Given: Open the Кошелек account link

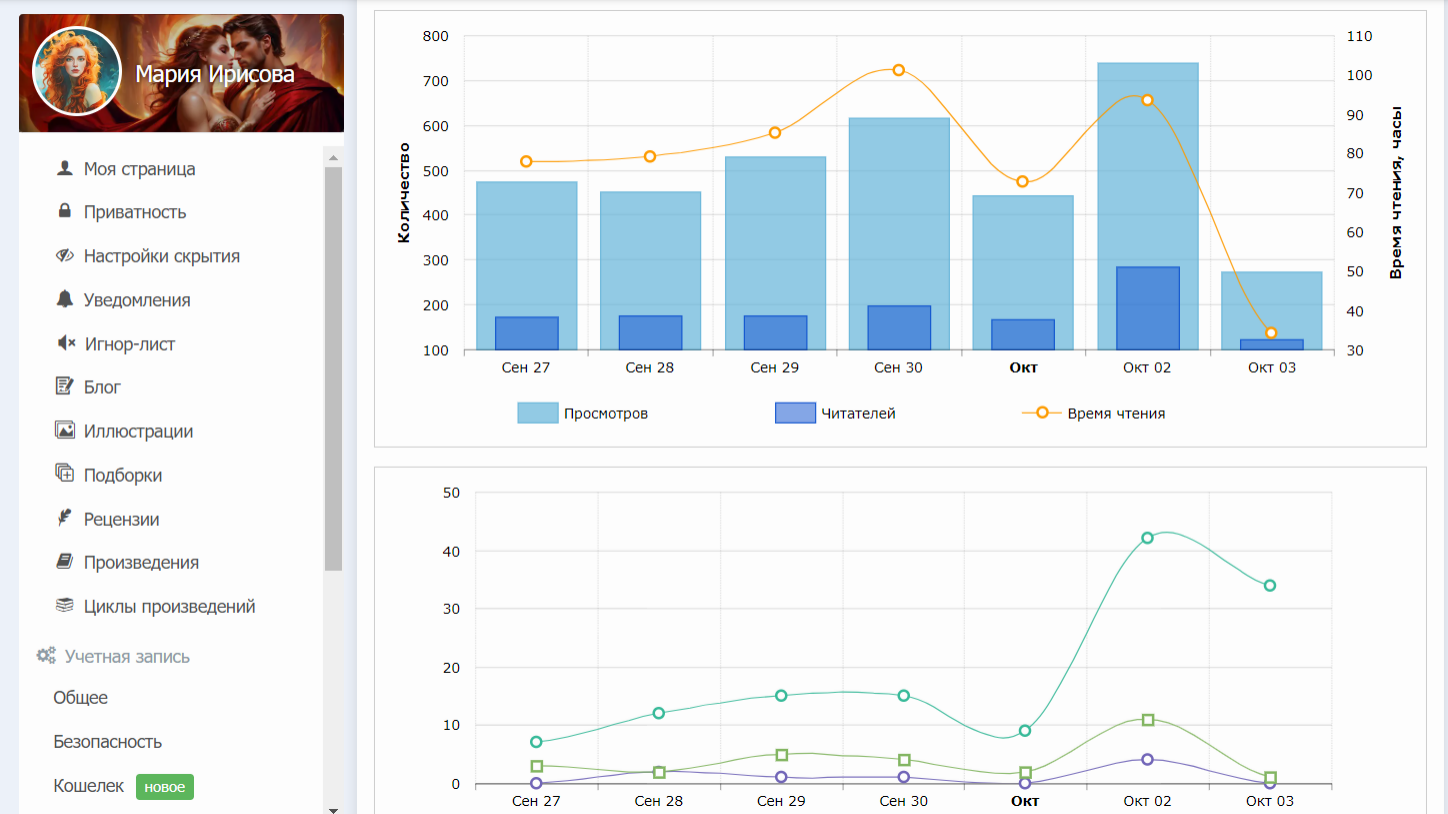Looking at the screenshot, I should (89, 786).
